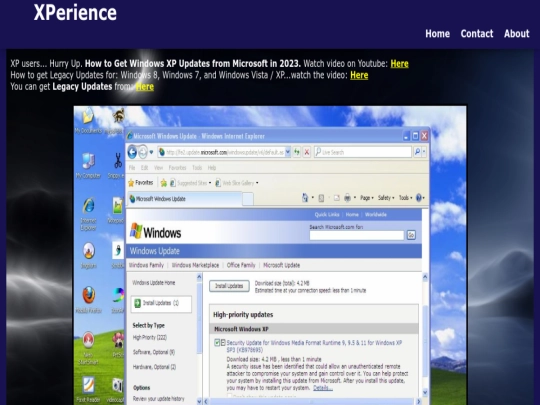Open the command bar Tools dropdown

(x=406, y=198)
